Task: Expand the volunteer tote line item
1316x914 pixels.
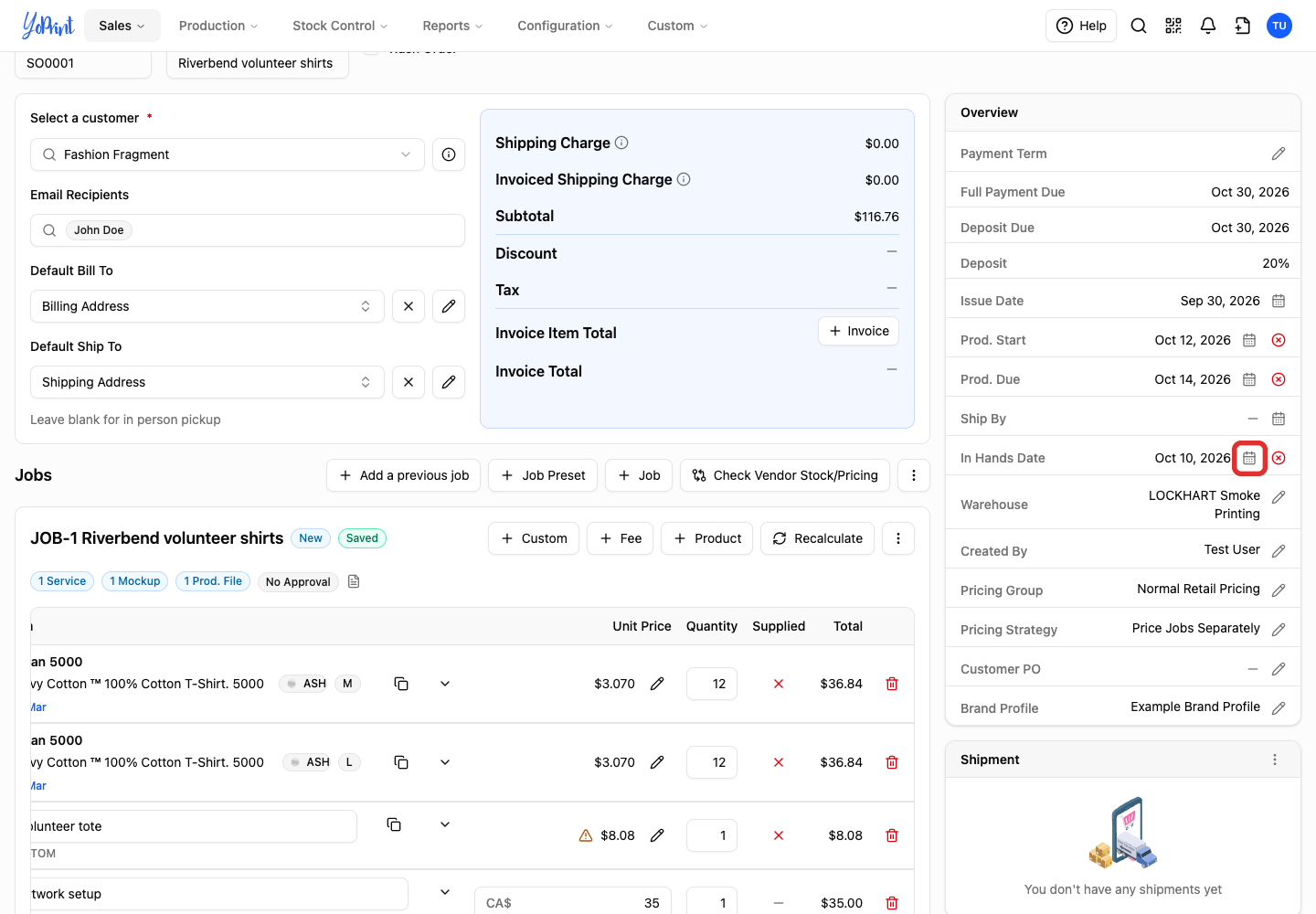Action: (x=445, y=824)
